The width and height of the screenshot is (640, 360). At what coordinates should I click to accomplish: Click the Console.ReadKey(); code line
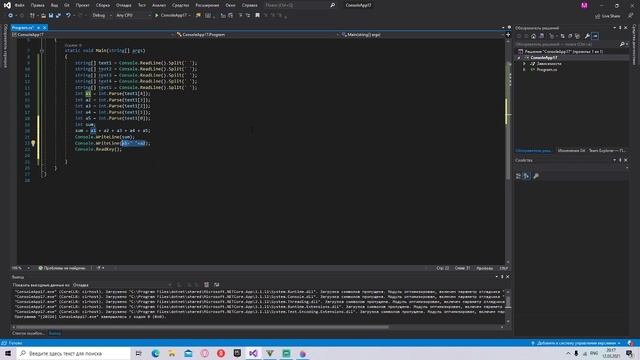tap(98, 149)
